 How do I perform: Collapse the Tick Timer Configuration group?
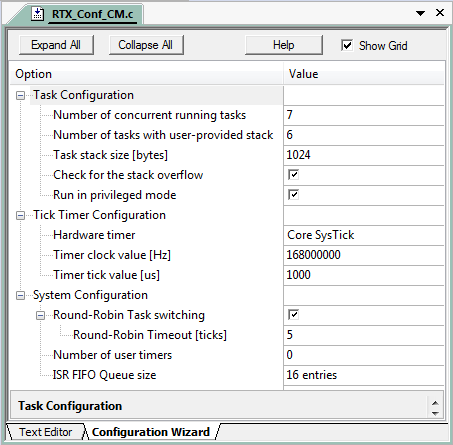[x=20, y=216]
